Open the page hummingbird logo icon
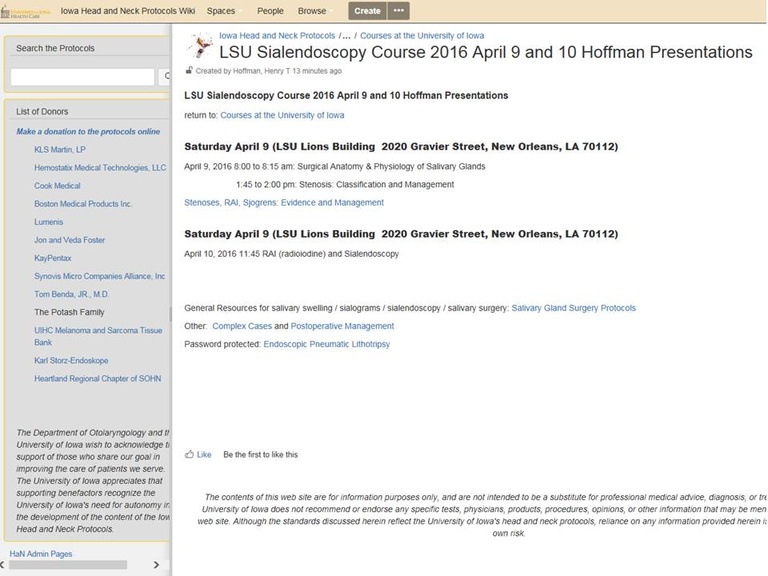This screenshot has width=768, height=576. [x=200, y=46]
